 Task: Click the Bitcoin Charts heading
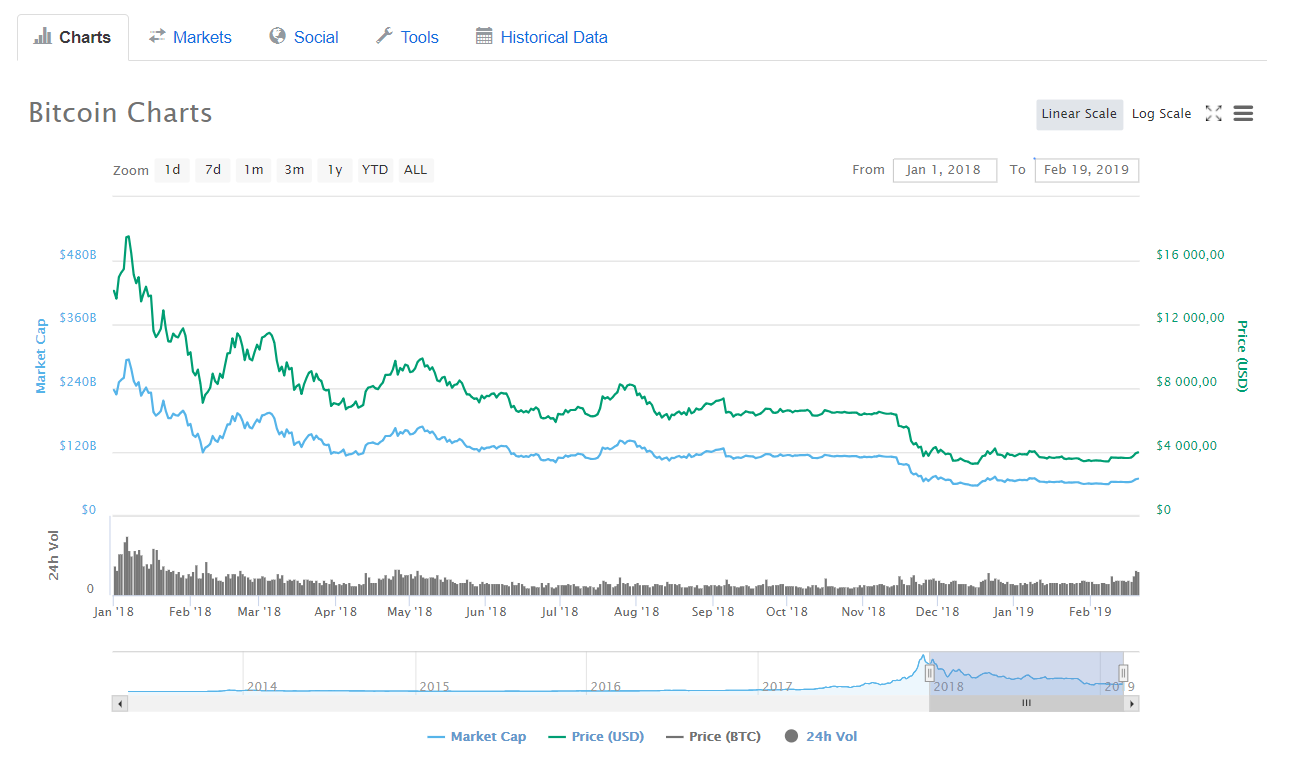coord(120,112)
